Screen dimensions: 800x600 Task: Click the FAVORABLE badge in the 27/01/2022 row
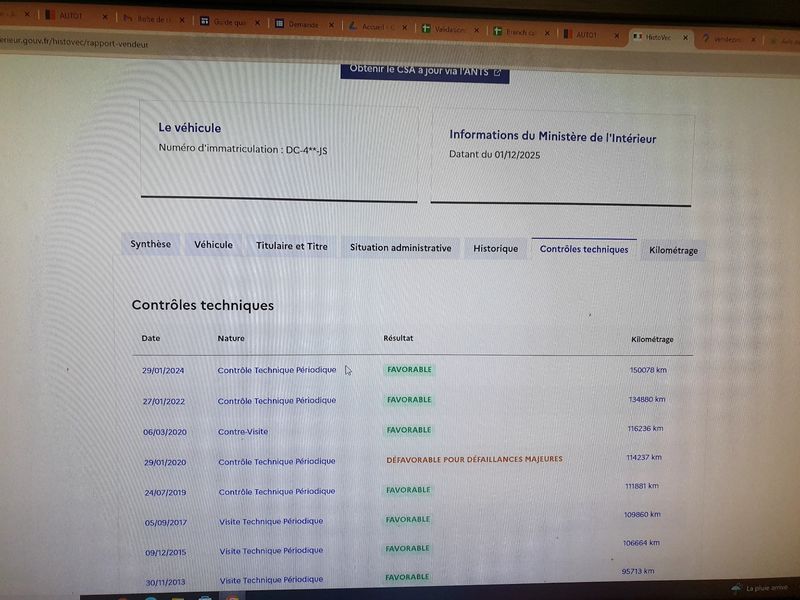[x=409, y=399]
